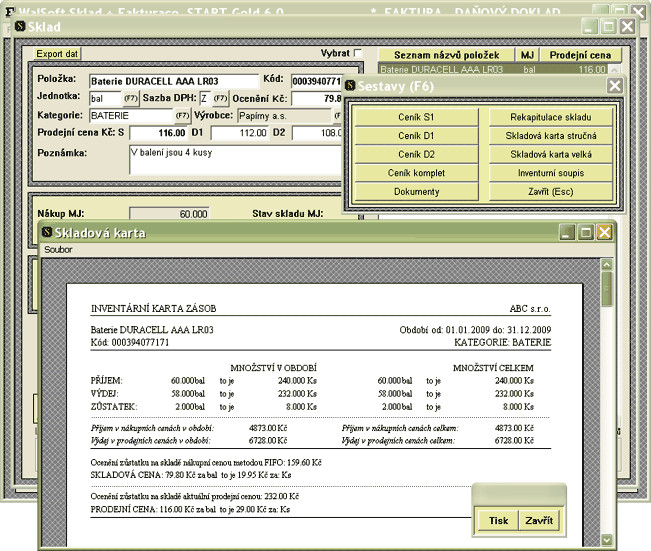Screen dimensions: 651x551
Task: Click the Nákup MJ field 60.000
Action: 169,214
